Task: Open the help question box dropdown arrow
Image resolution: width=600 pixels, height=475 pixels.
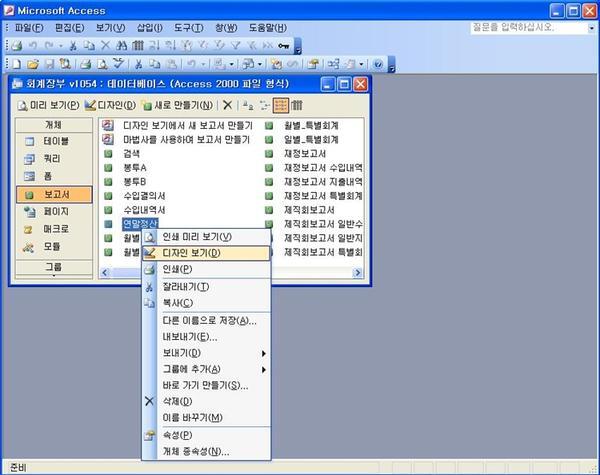Action: [x=591, y=28]
